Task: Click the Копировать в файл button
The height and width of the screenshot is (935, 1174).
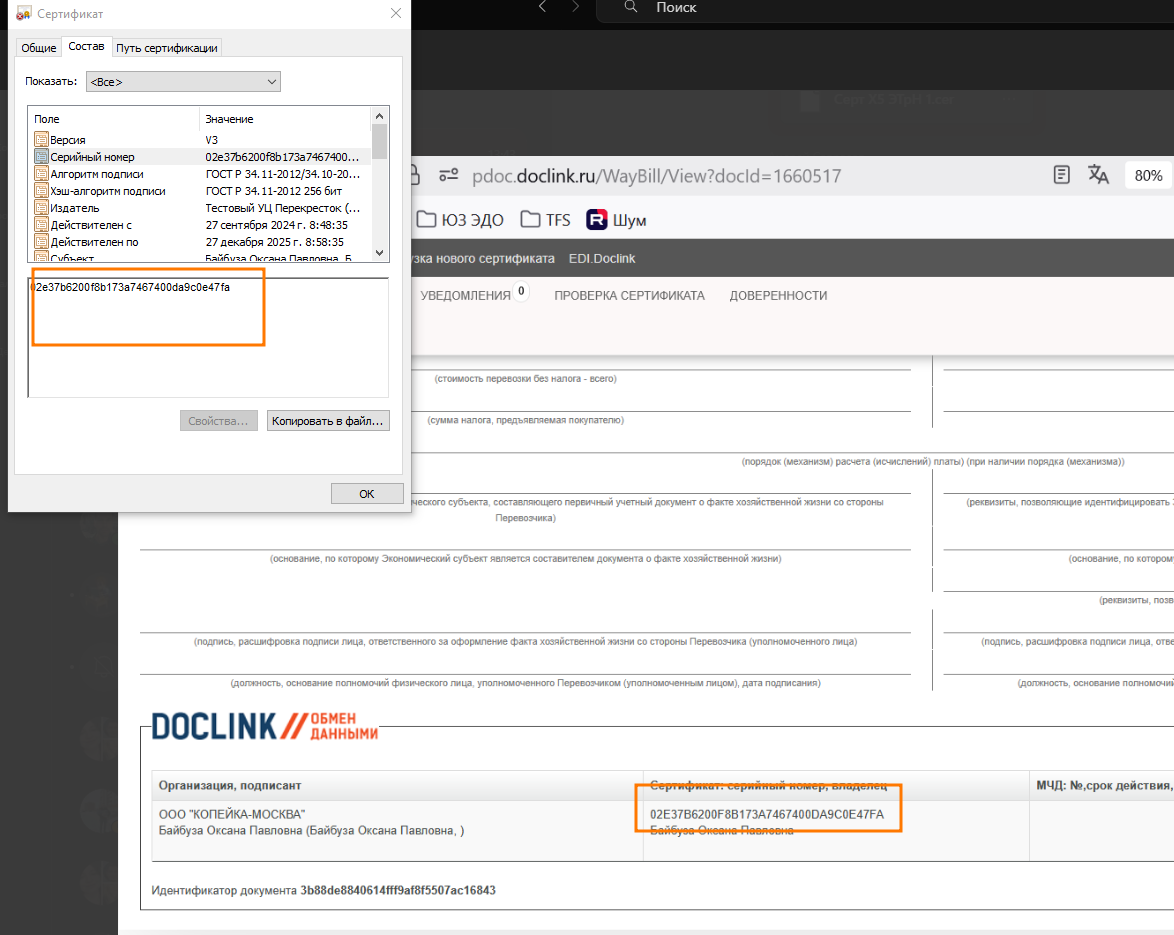Action: point(327,421)
